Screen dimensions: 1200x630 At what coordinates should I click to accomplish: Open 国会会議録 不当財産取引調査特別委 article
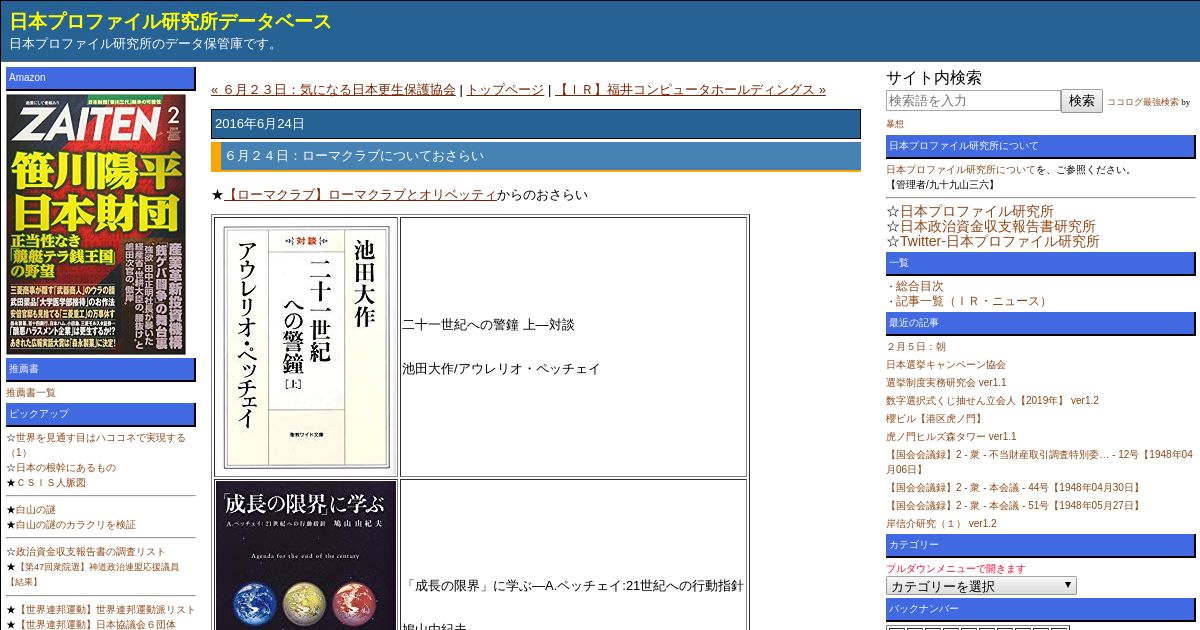click(x=1039, y=462)
